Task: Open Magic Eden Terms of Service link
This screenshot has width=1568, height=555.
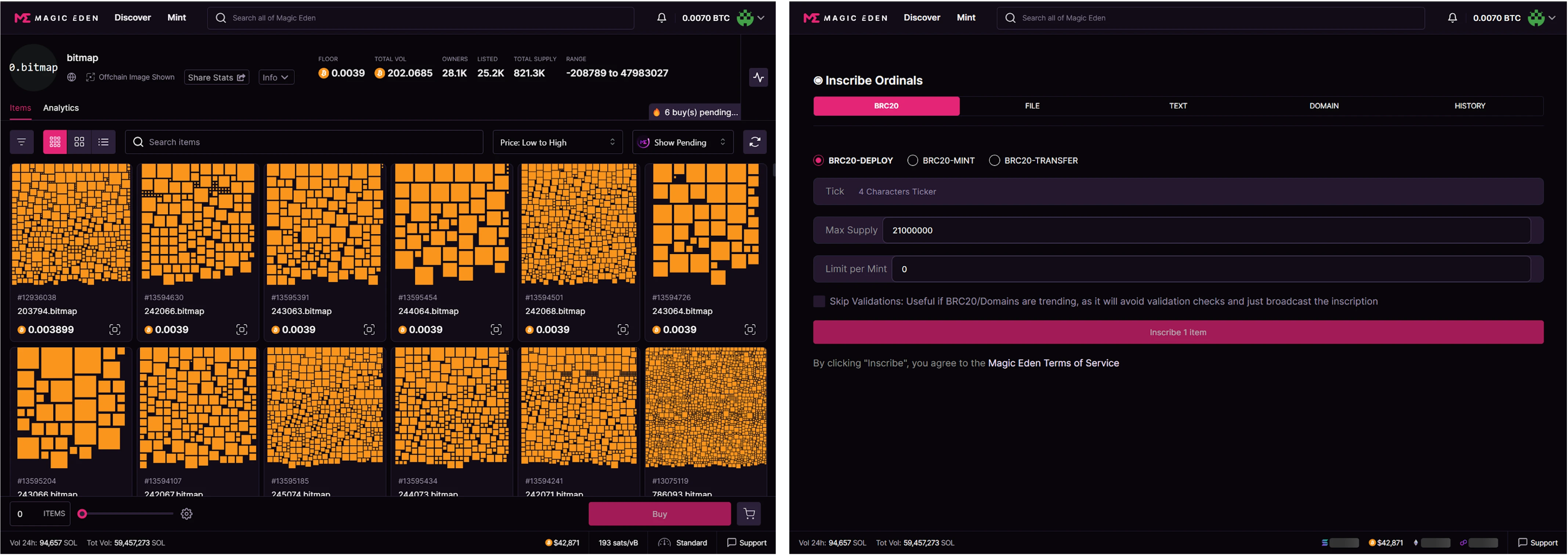Action: pos(1053,363)
